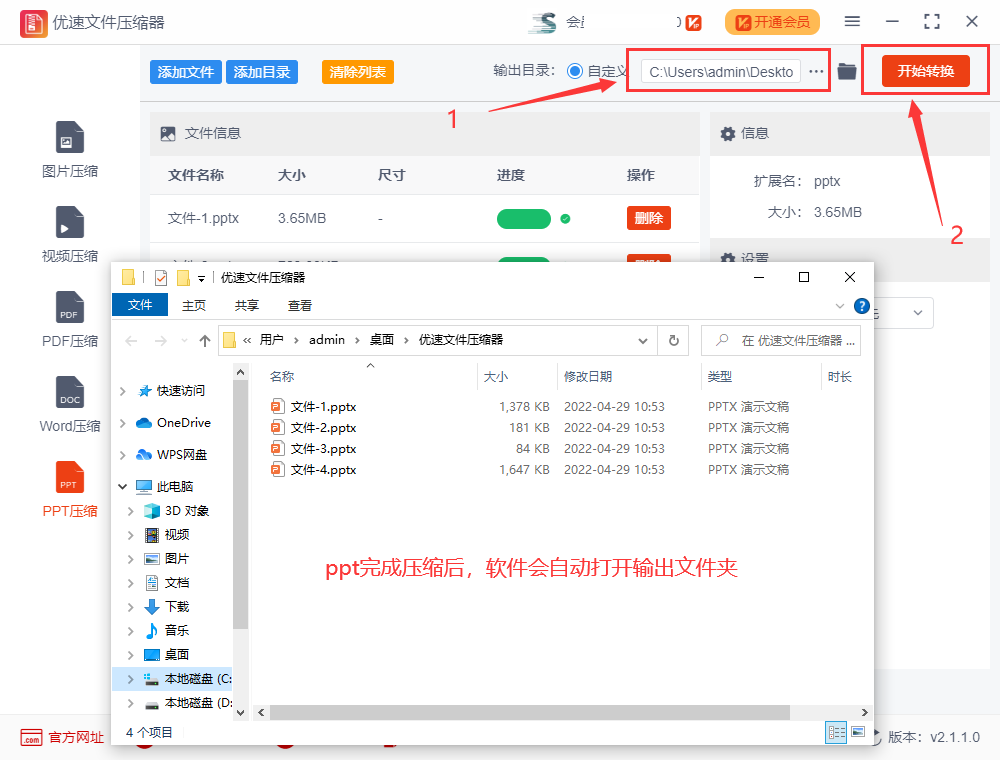Click the navigation pane vertical scrollbar
1000x760 pixels.
pyautogui.click(x=240, y=504)
